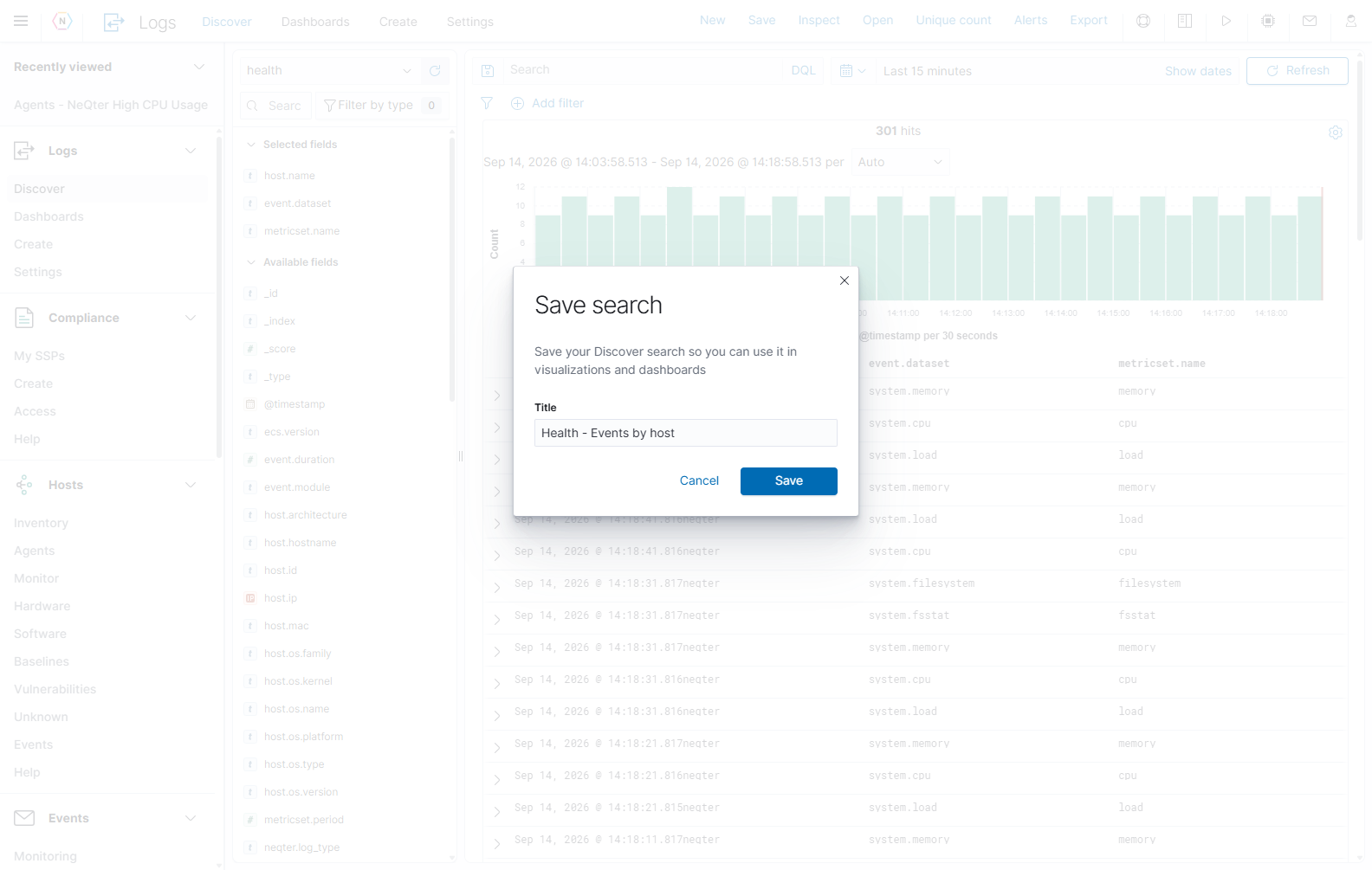The width and height of the screenshot is (1372, 870).
Task: Click the main Search query bar
Action: tap(642, 70)
